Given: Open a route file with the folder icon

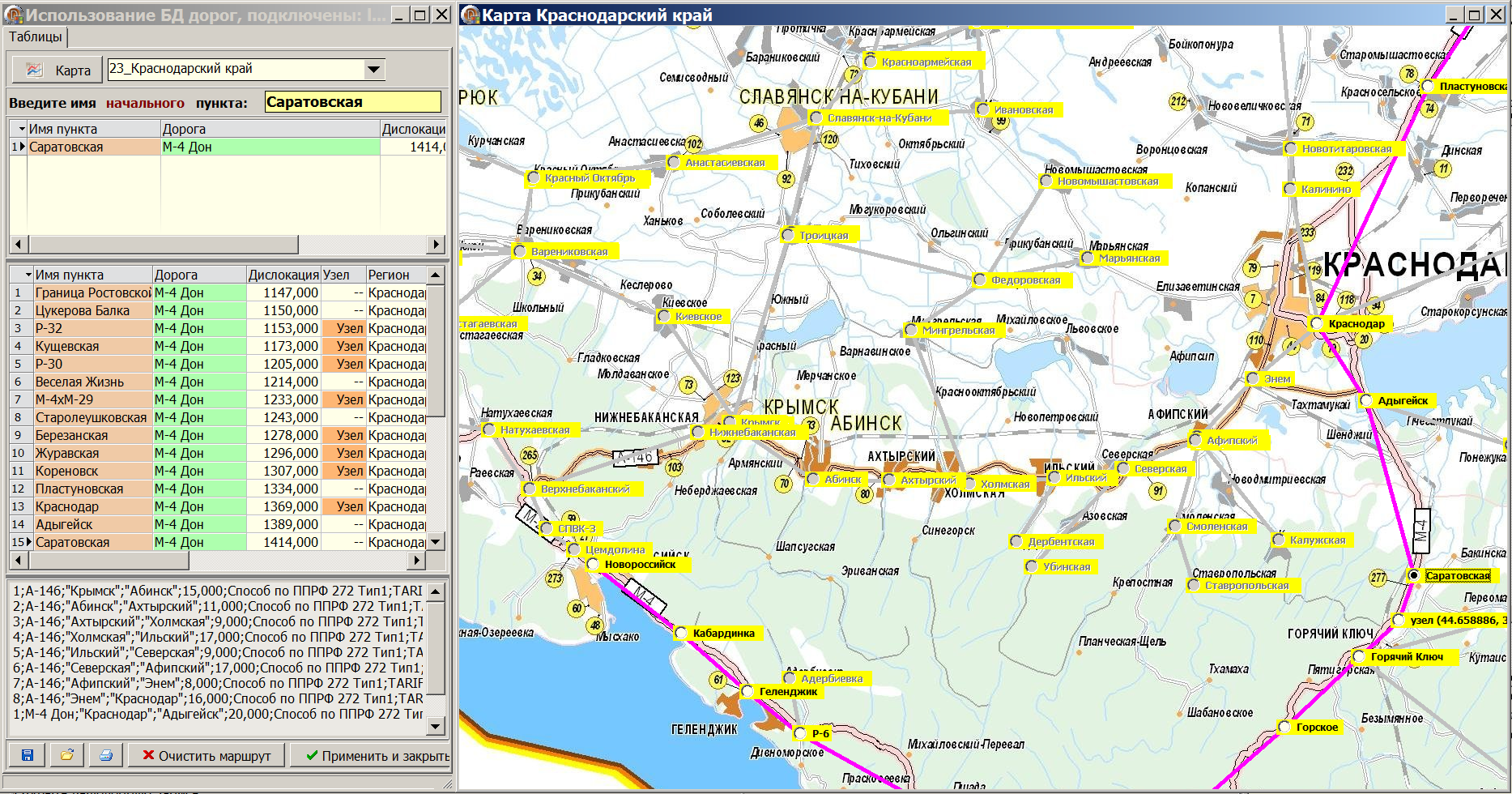Looking at the screenshot, I should [x=66, y=755].
